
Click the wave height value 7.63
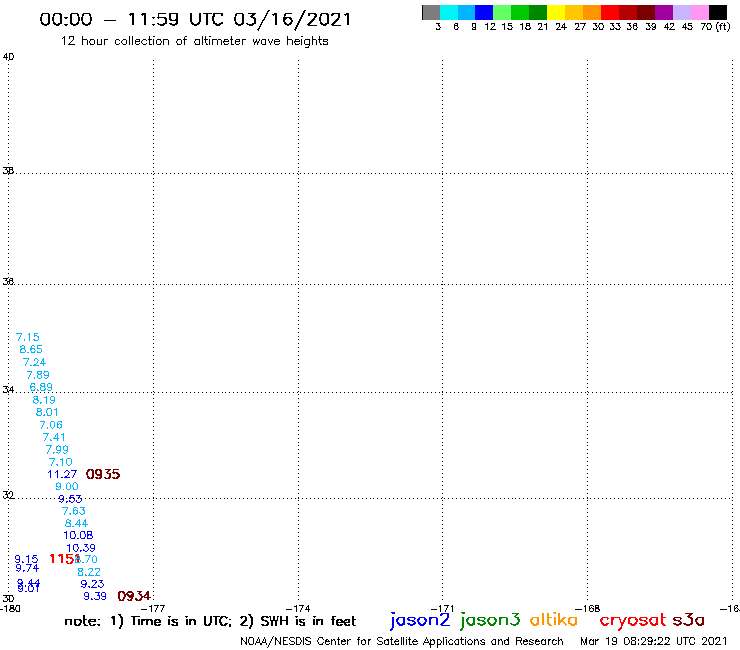pos(74,511)
